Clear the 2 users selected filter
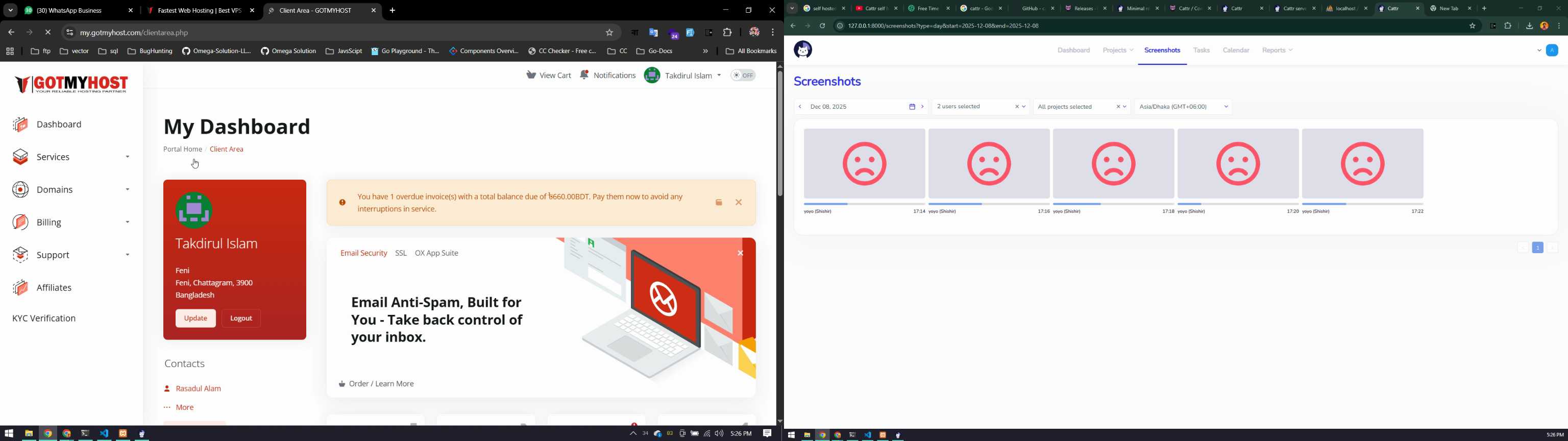Image resolution: width=1568 pixels, height=441 pixels. pyautogui.click(x=1017, y=107)
